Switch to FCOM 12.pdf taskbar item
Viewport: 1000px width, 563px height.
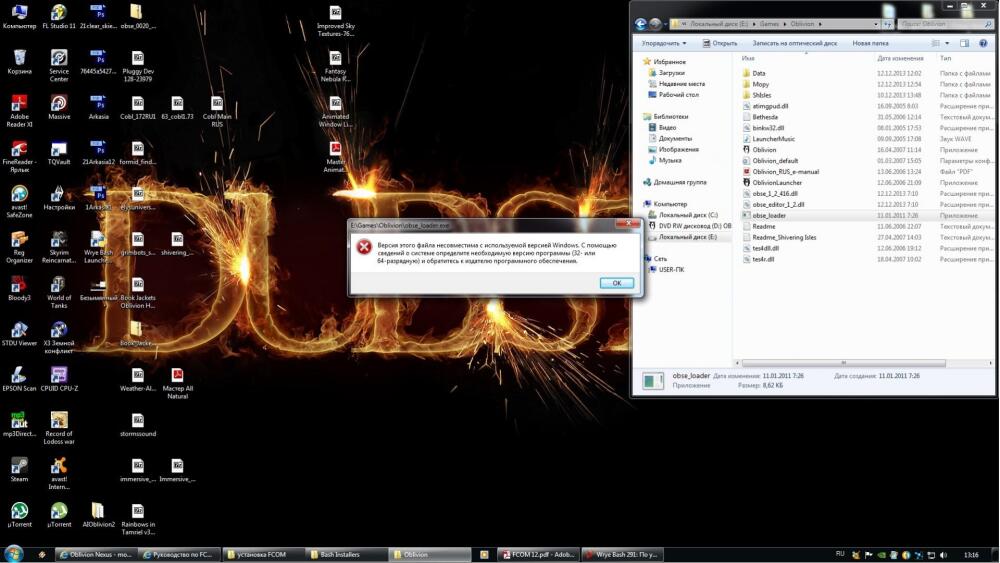[x=540, y=555]
